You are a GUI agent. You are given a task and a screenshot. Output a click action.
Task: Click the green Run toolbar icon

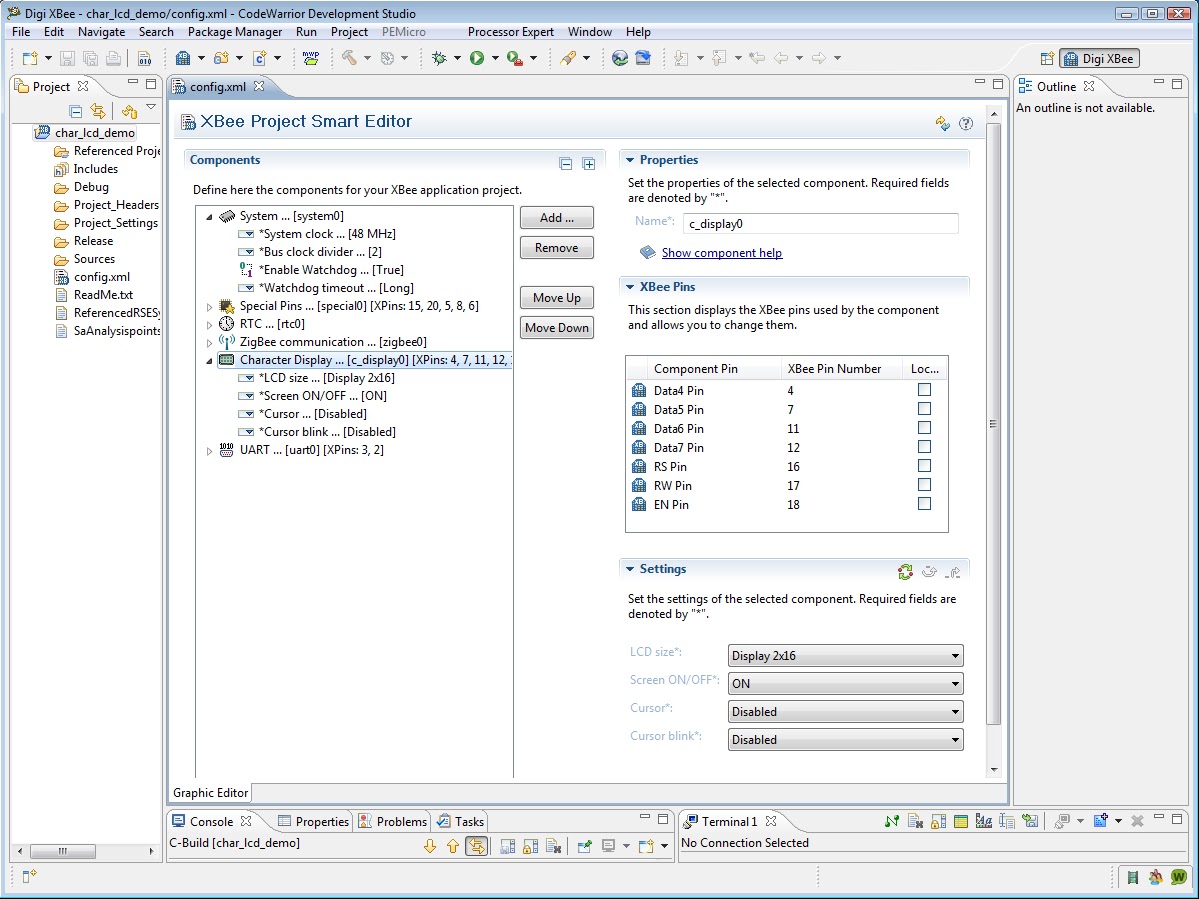(477, 58)
